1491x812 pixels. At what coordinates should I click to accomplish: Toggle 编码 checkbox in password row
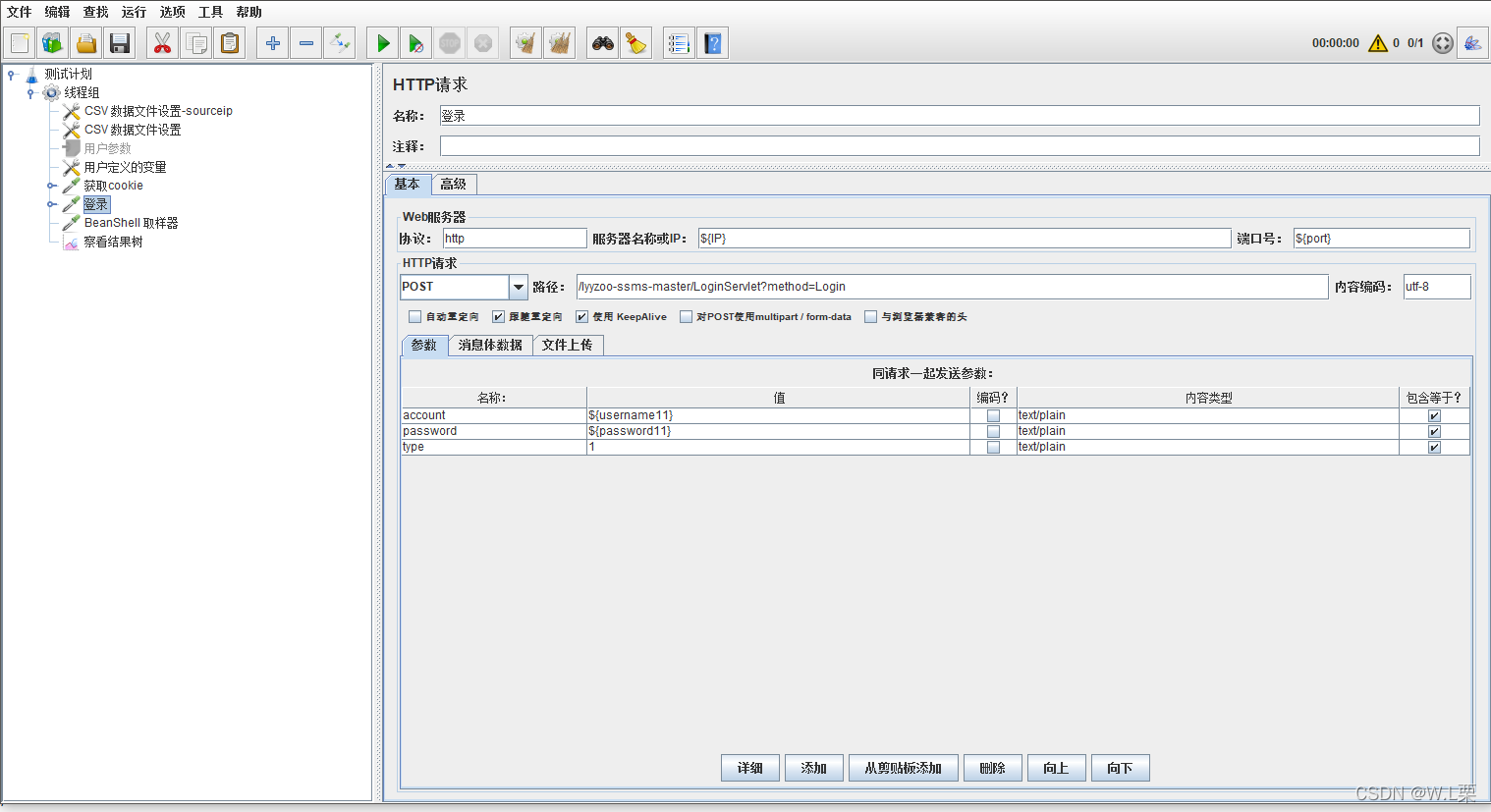point(993,432)
